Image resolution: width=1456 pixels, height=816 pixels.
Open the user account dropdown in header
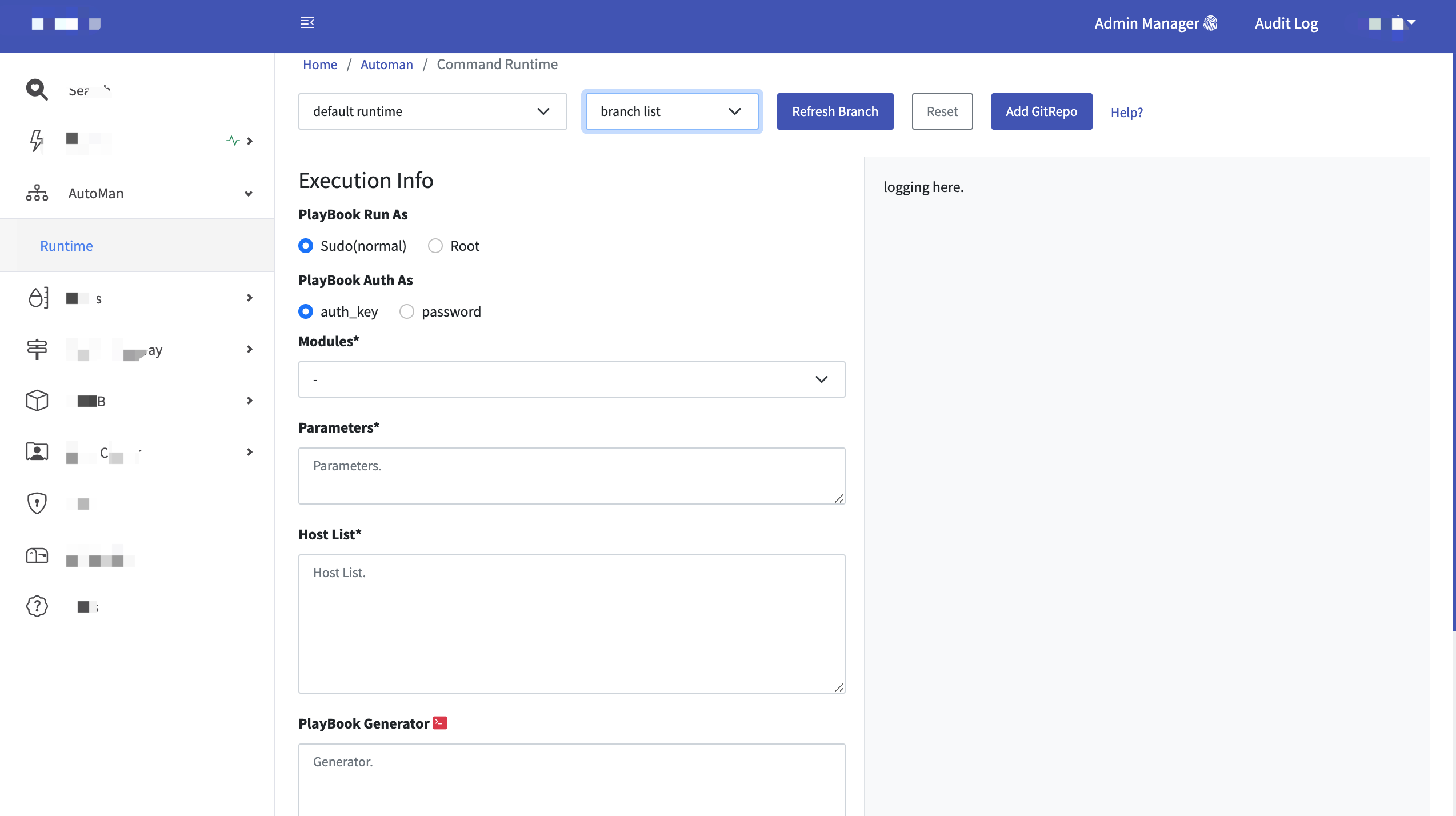click(1392, 23)
